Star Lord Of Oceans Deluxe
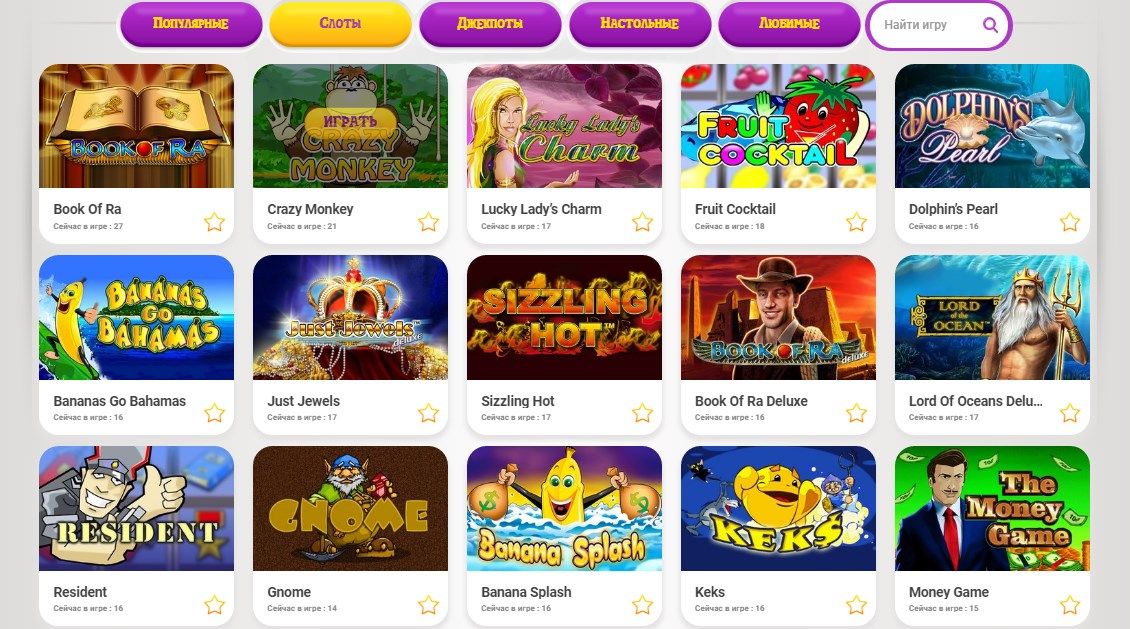 [x=1069, y=413]
